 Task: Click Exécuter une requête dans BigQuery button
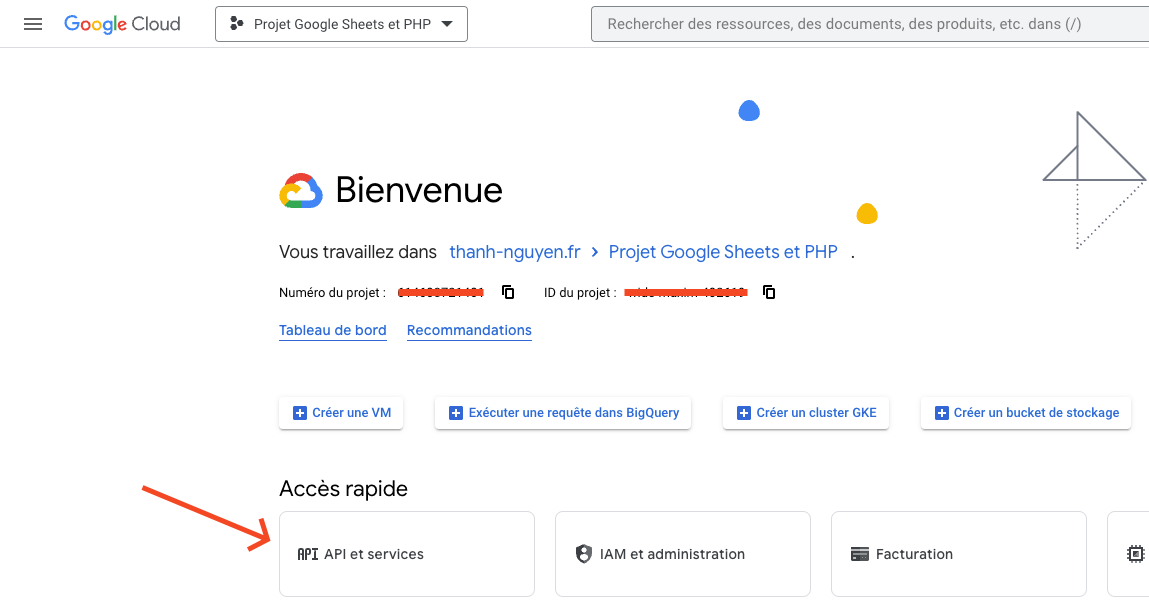click(x=563, y=413)
